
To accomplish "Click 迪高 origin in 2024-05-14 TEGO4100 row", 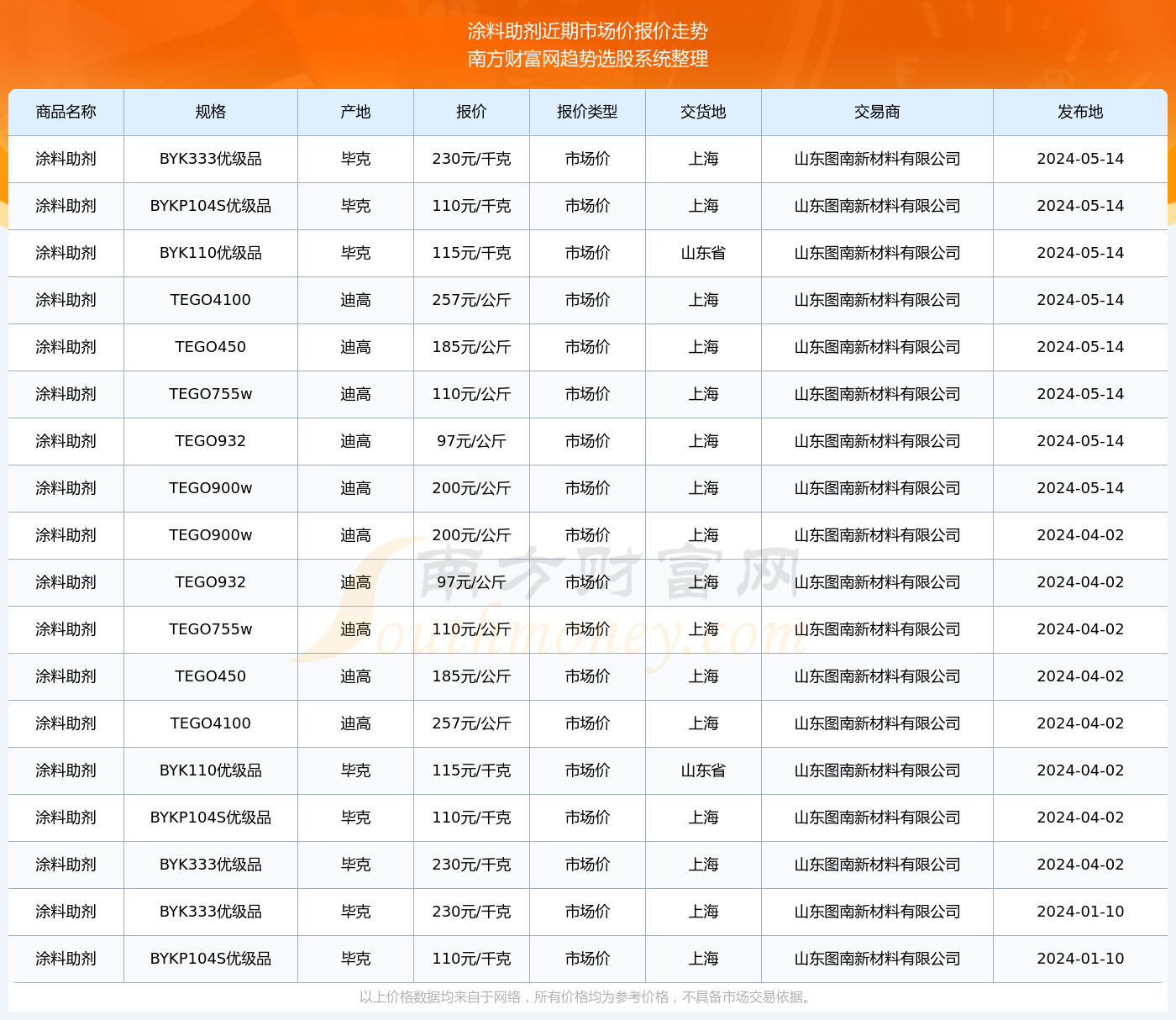I will click(356, 300).
